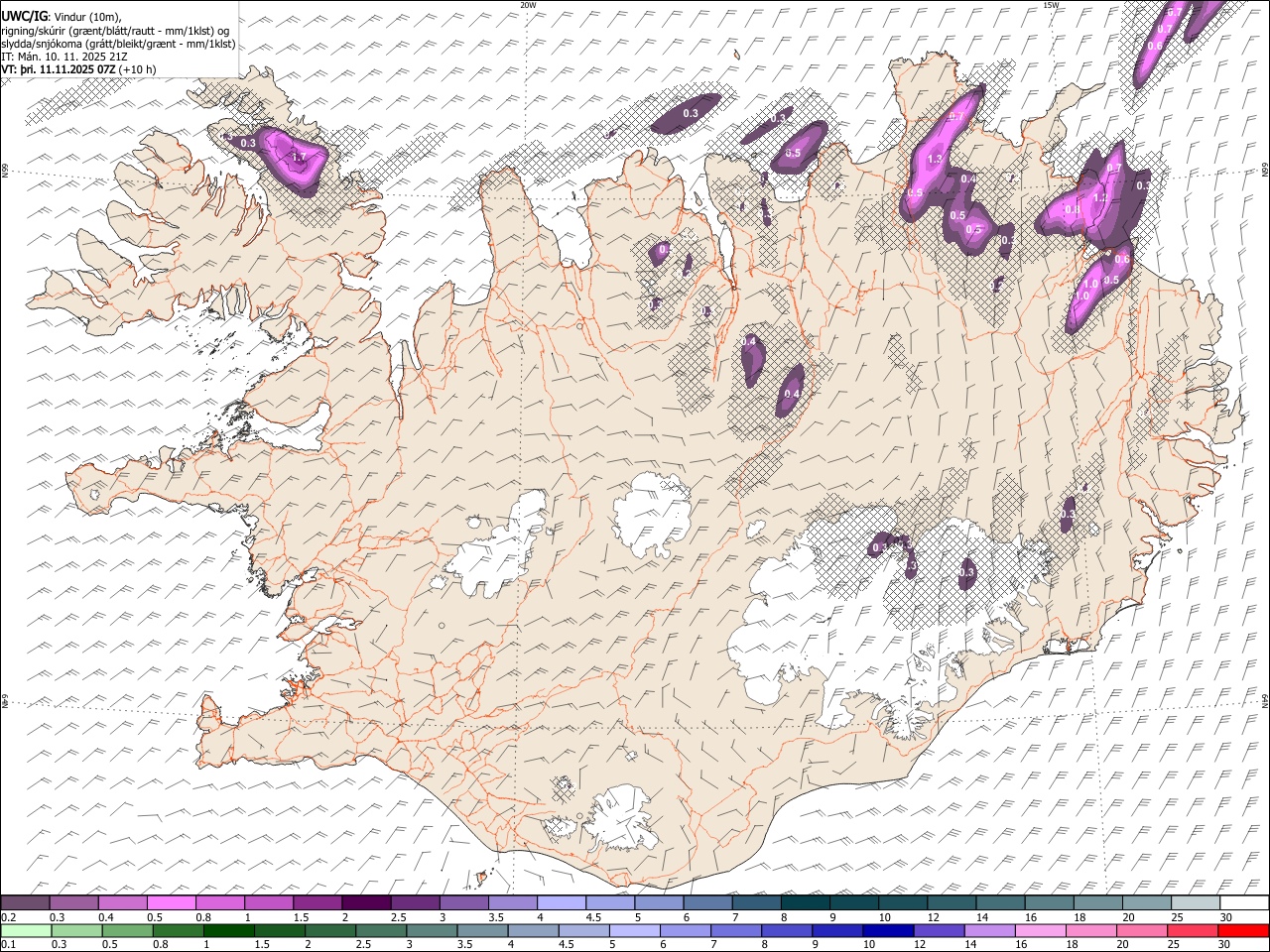This screenshot has width=1270, height=952.
Task: Select the bottom-row red swatch labeled 30
Action: pyautogui.click(x=1243, y=930)
